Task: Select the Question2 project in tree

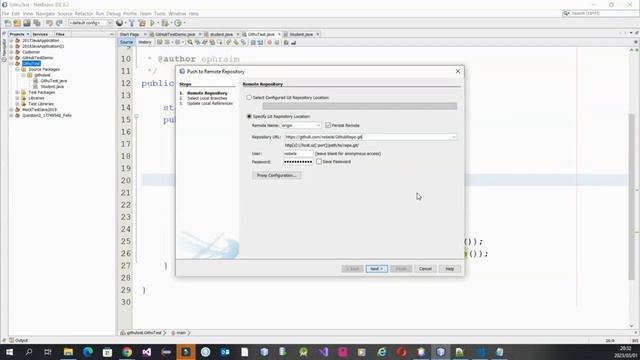Action: (x=47, y=116)
